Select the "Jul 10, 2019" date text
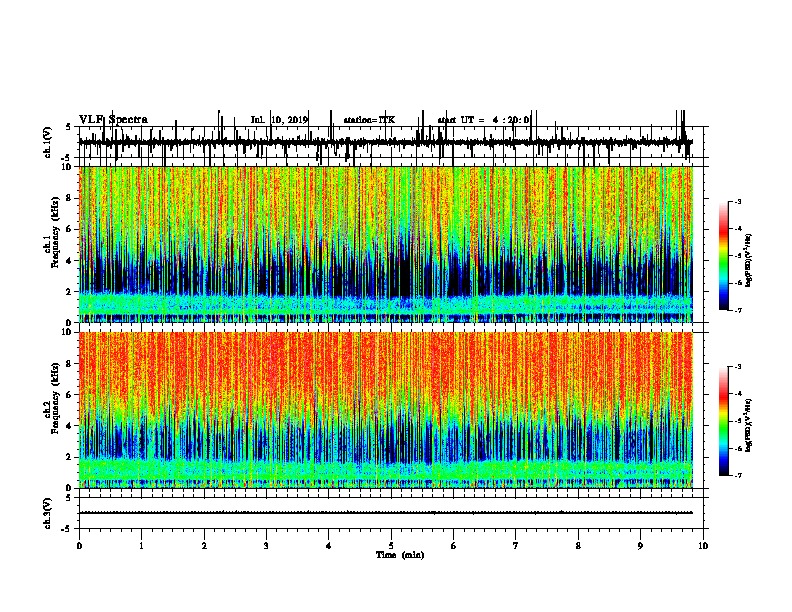 tap(279, 120)
